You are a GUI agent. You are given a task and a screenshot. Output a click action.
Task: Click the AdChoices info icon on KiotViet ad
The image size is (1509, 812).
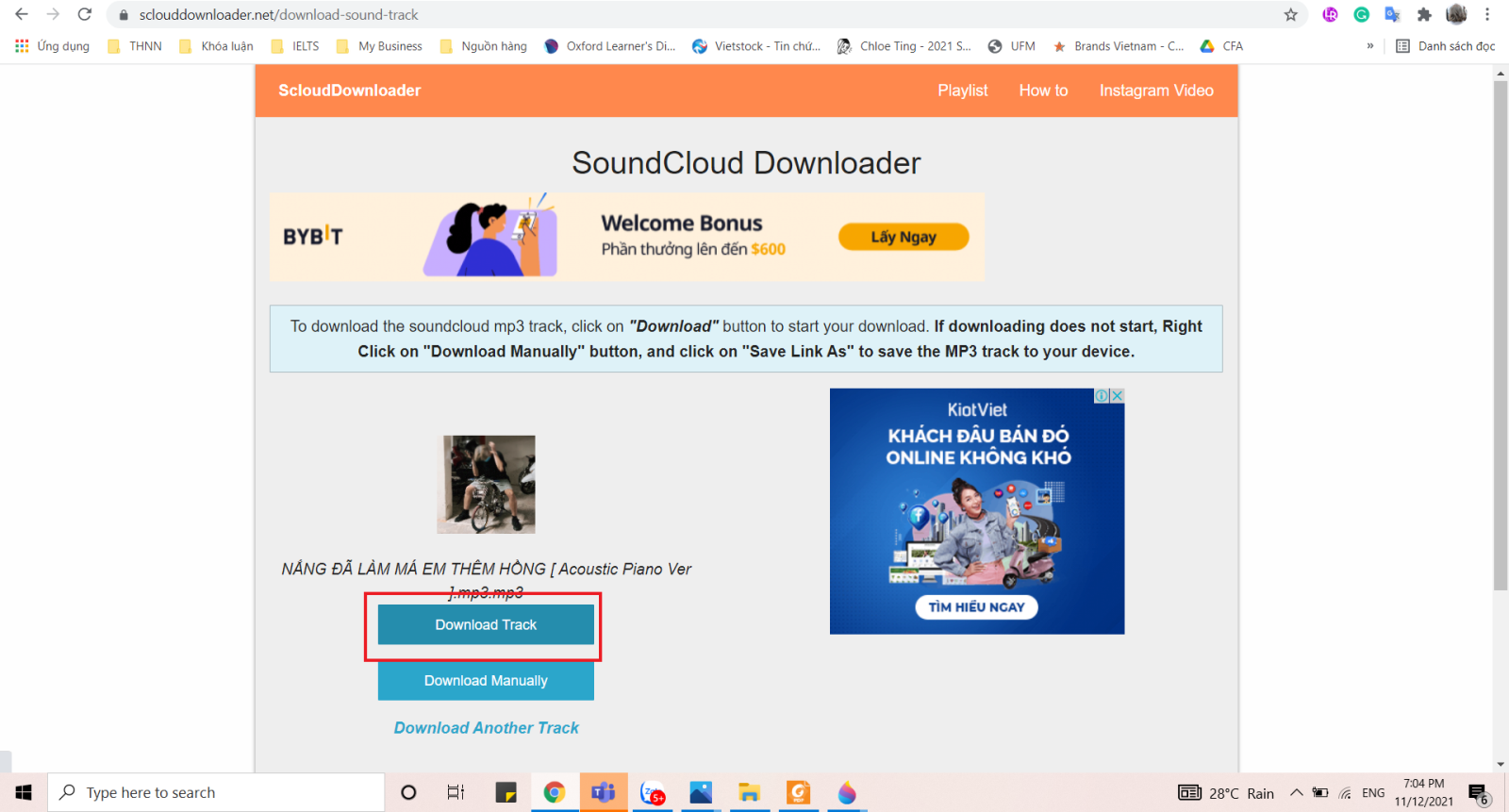coord(1102,396)
